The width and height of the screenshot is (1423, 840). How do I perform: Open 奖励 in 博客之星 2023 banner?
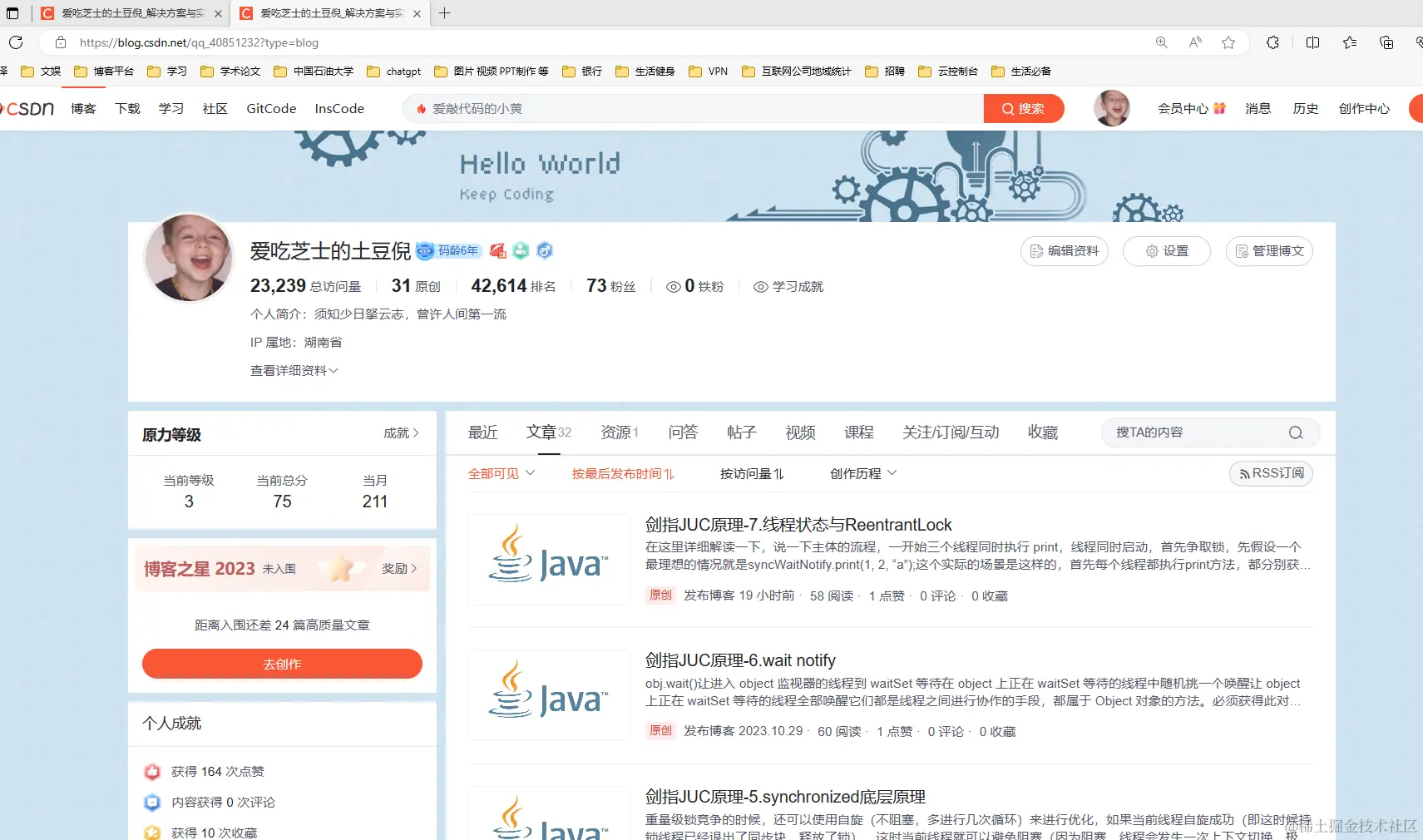pyautogui.click(x=399, y=569)
